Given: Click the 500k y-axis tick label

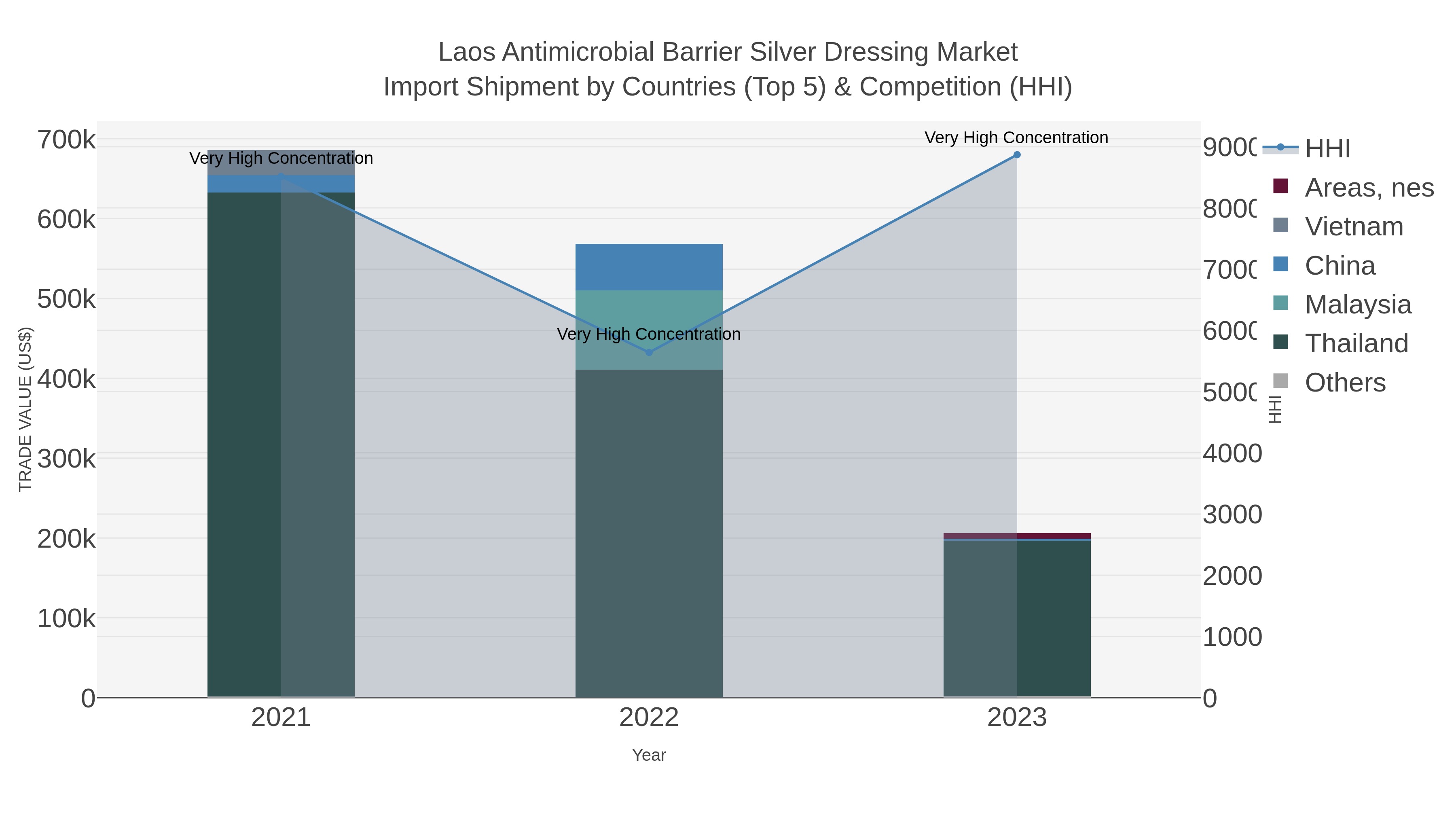Looking at the screenshot, I should 67,299.
